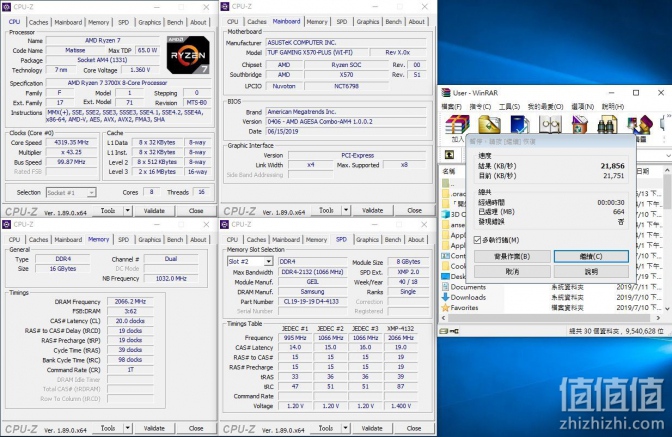This screenshot has height=437, width=672.
Task: Open the 檔案(F) menu in WinRAR
Action: 452,106
